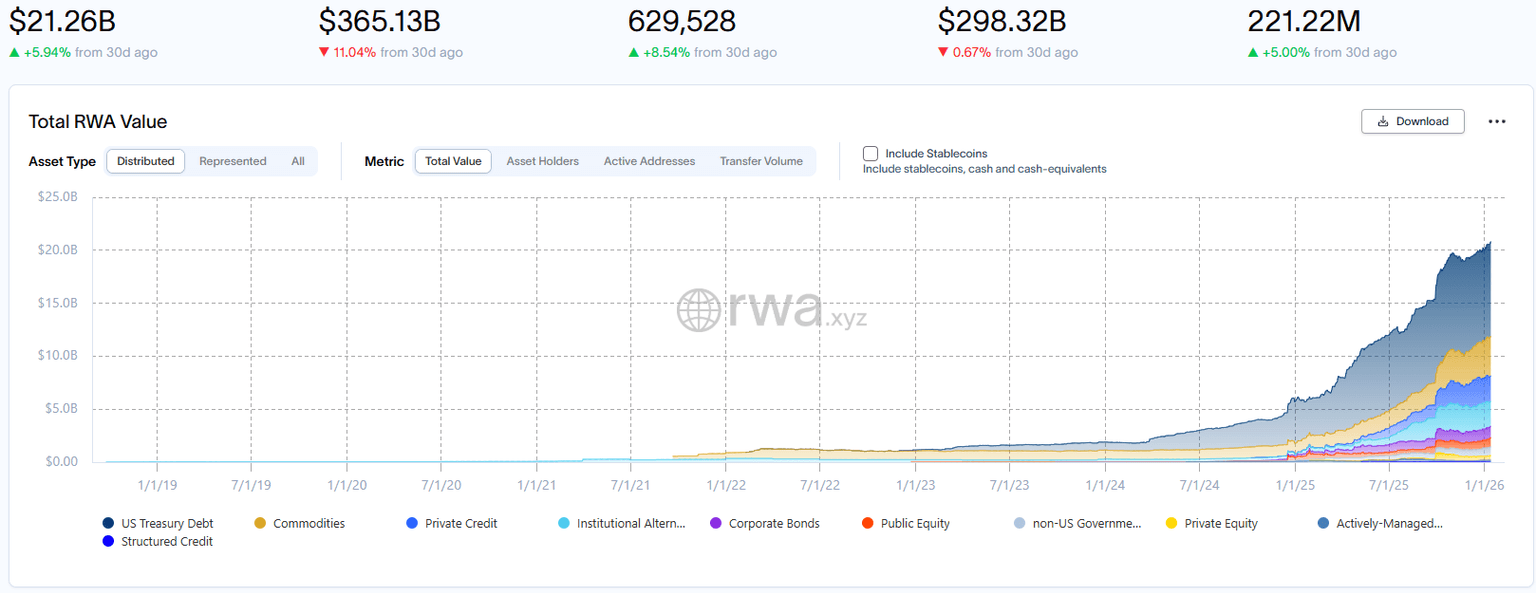
Task: Click the Corporate Bonds purple legend dot
Action: click(716, 523)
